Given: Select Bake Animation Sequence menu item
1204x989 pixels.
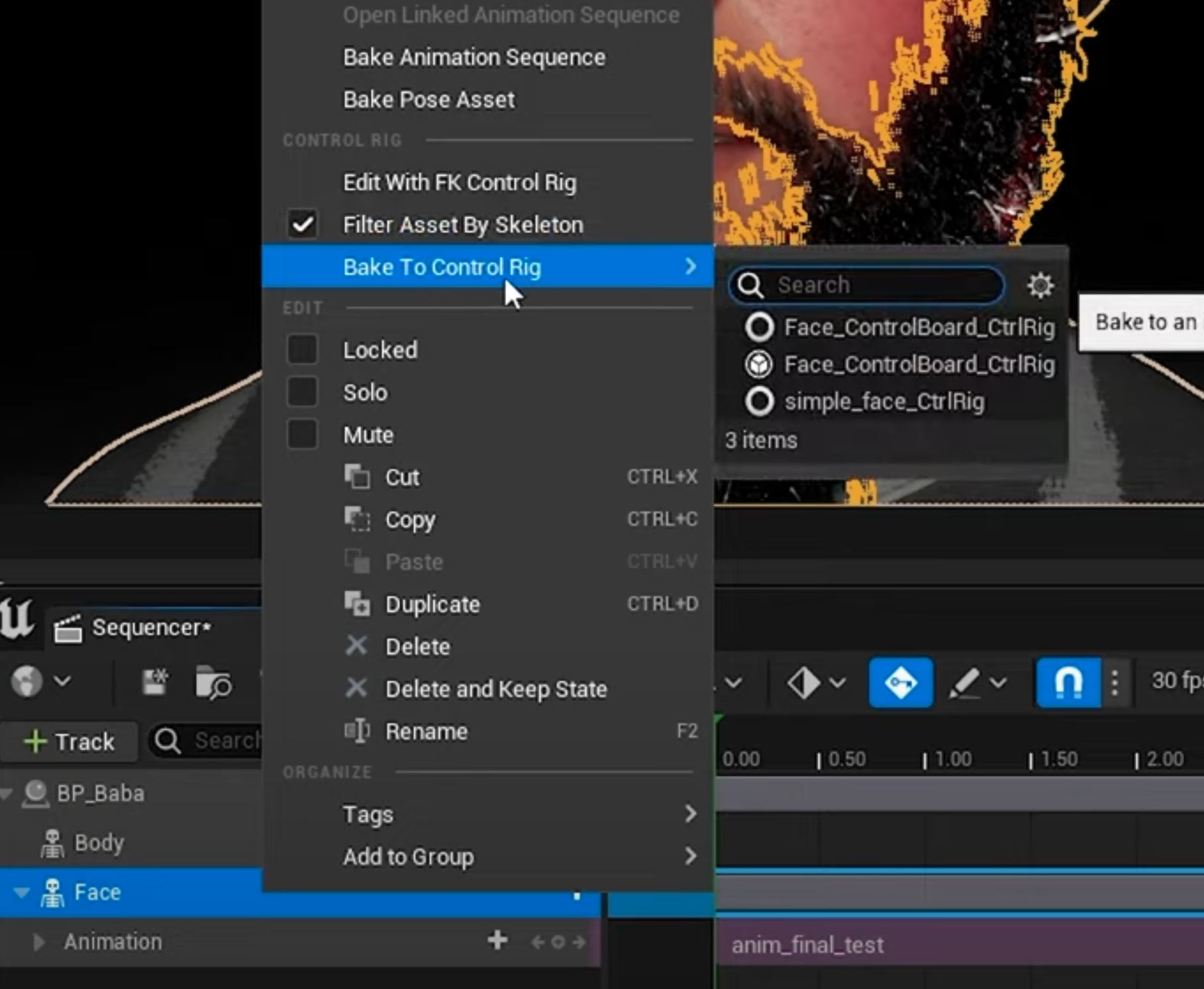Looking at the screenshot, I should 474,58.
